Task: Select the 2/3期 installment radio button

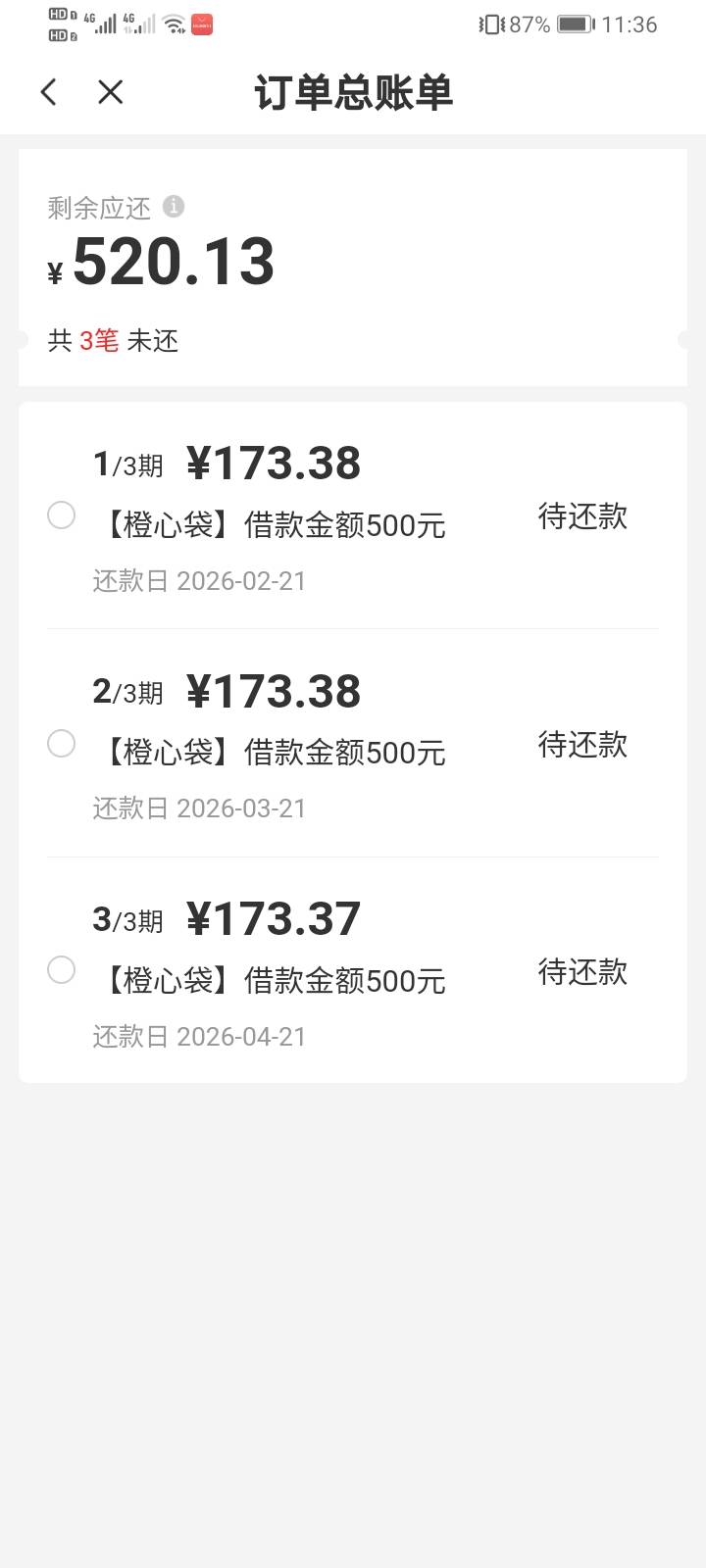Action: point(61,744)
